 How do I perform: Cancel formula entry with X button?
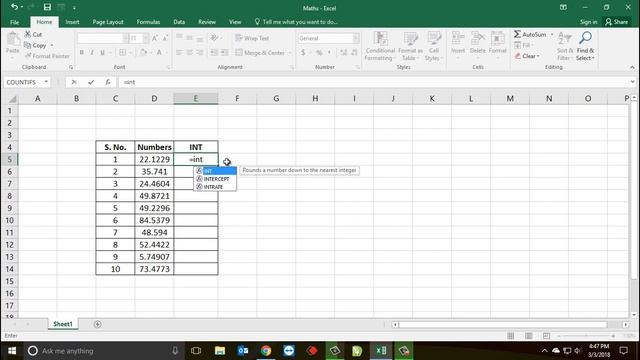74,82
